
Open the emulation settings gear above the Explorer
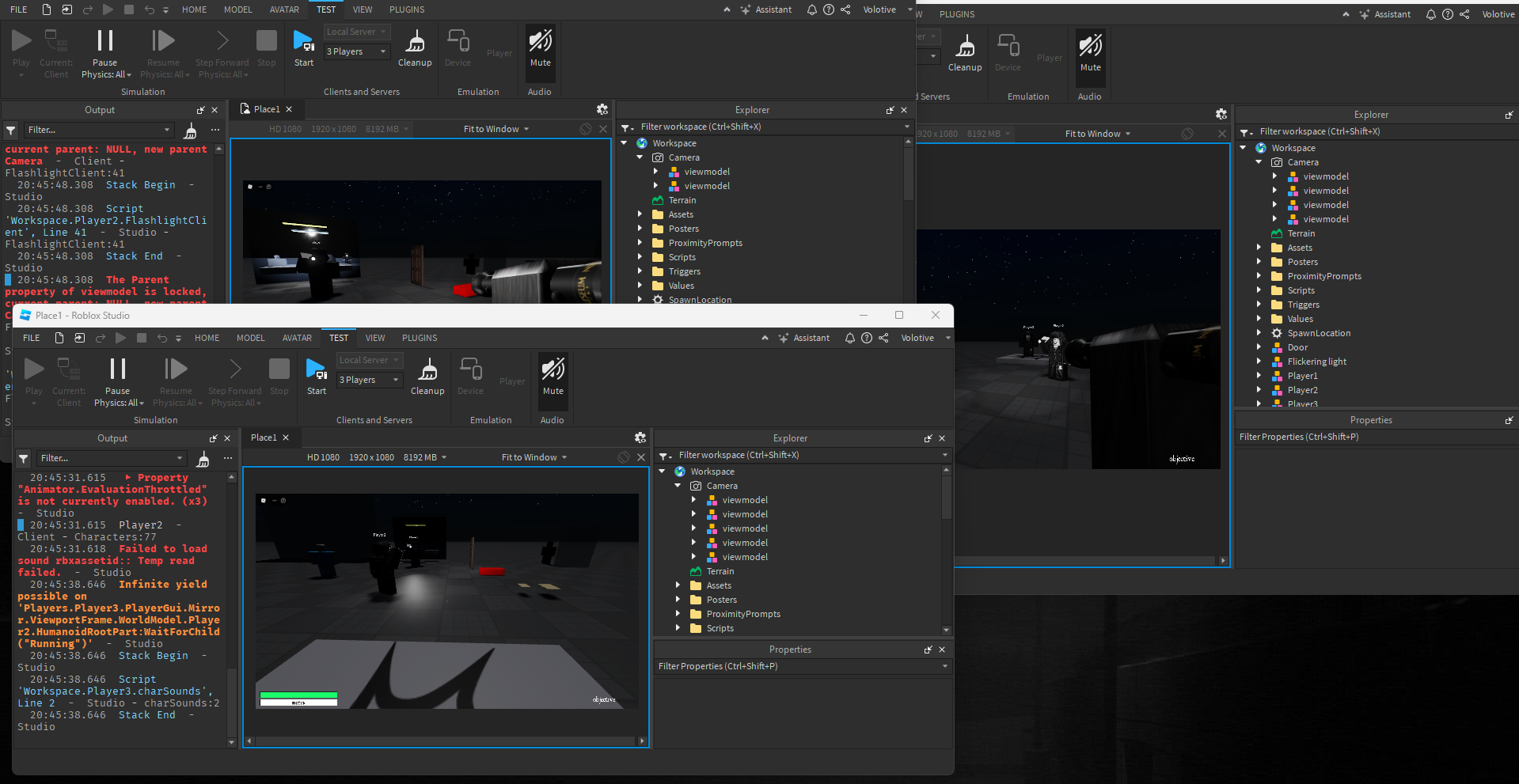point(640,437)
